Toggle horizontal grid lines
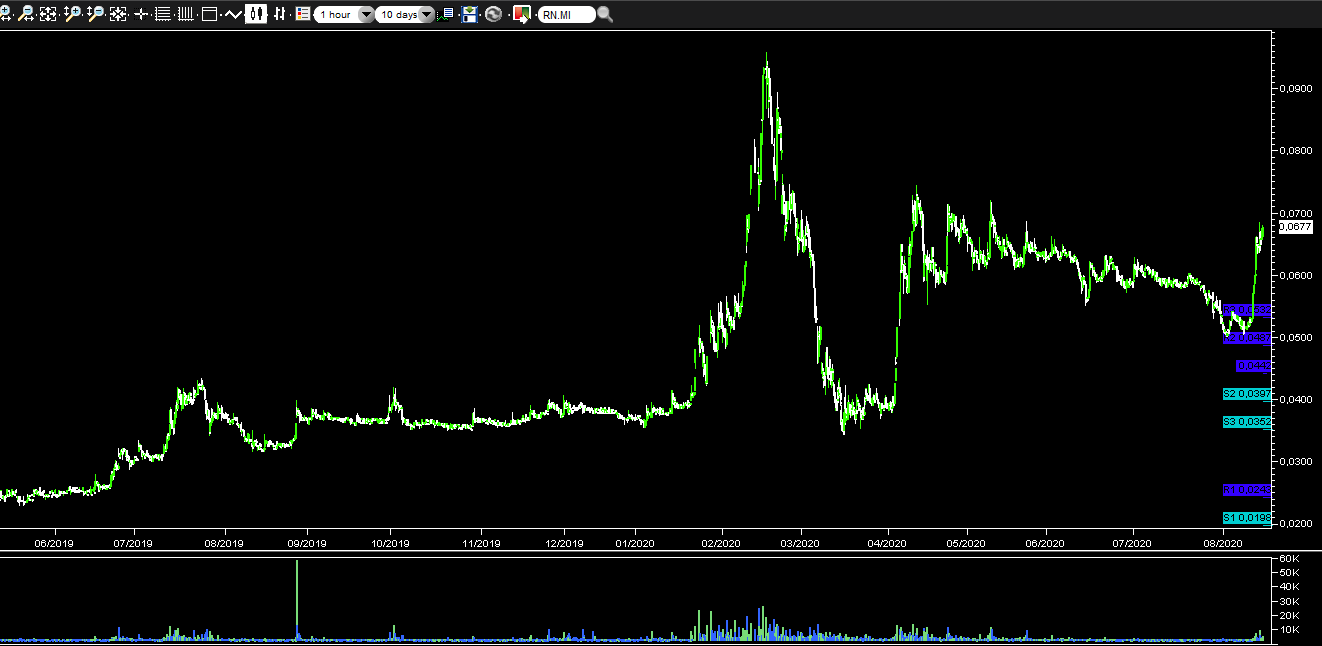This screenshot has width=1322, height=646. [x=162, y=14]
